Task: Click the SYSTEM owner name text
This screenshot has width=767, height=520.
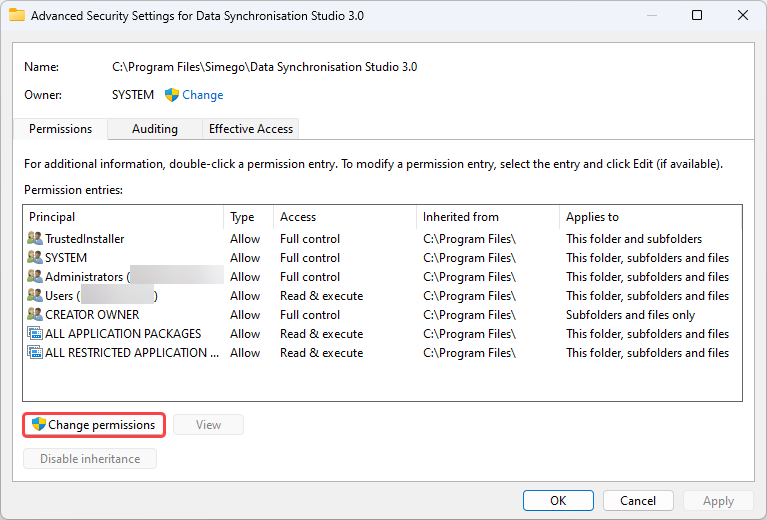Action: (133, 95)
